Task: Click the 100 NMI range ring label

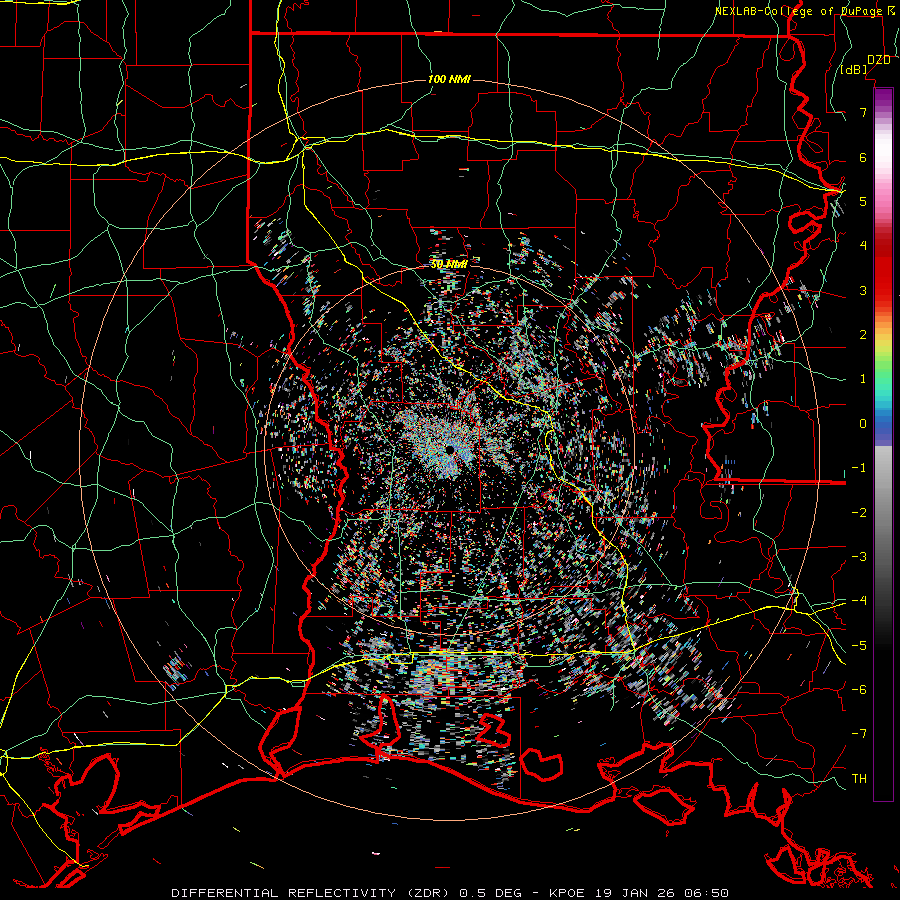Action: (x=449, y=79)
